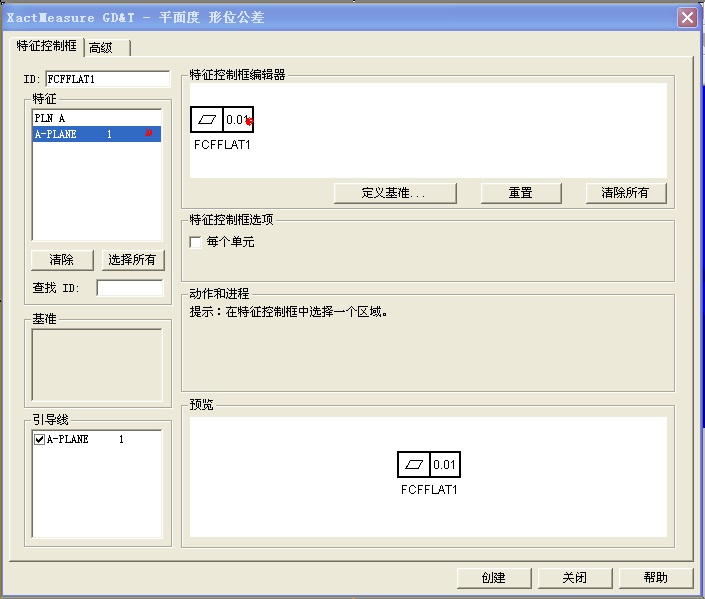Click the 选择所有 button
Viewport: 705px width, 599px height.
click(132, 260)
